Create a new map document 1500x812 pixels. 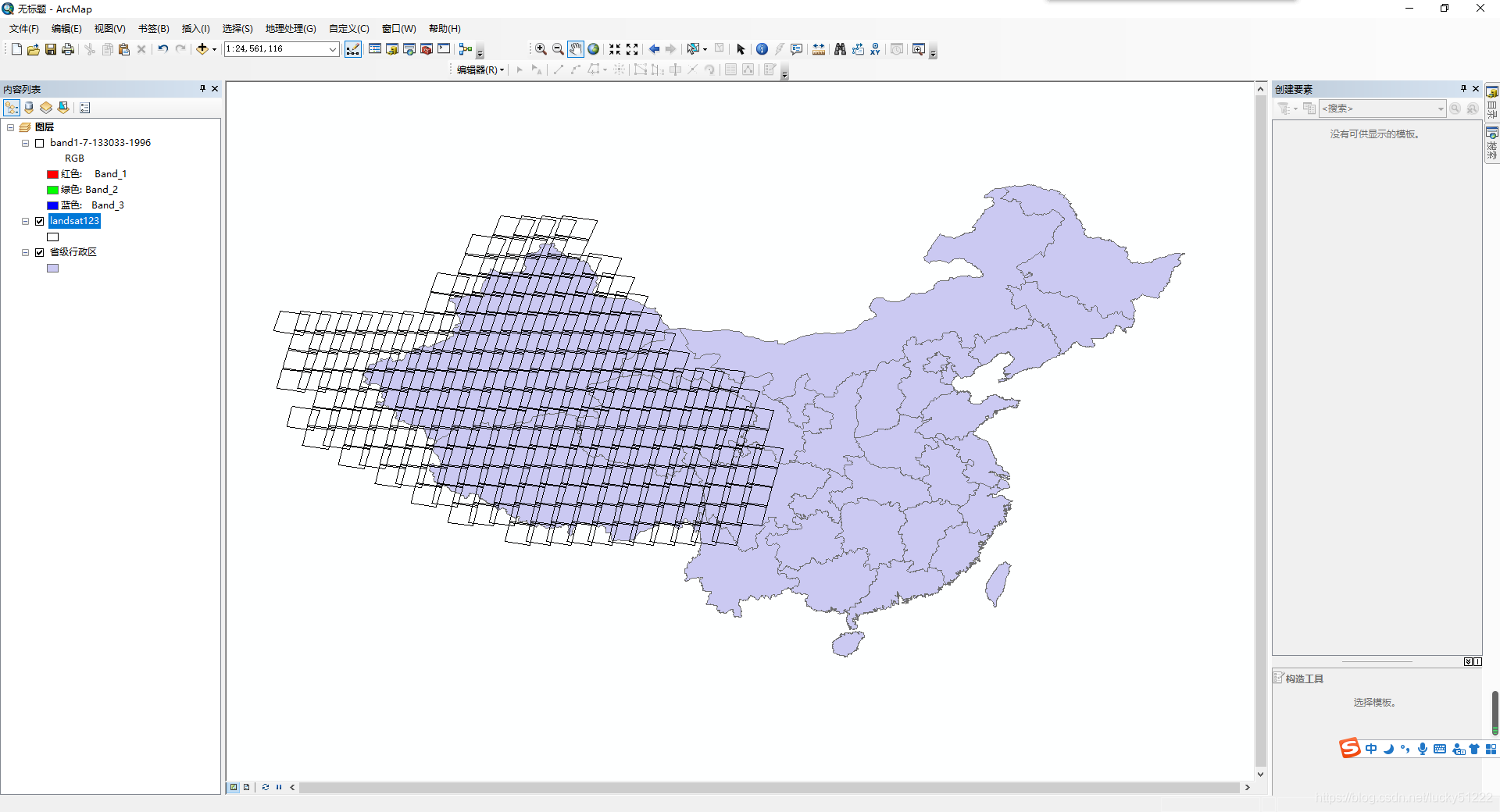point(16,49)
